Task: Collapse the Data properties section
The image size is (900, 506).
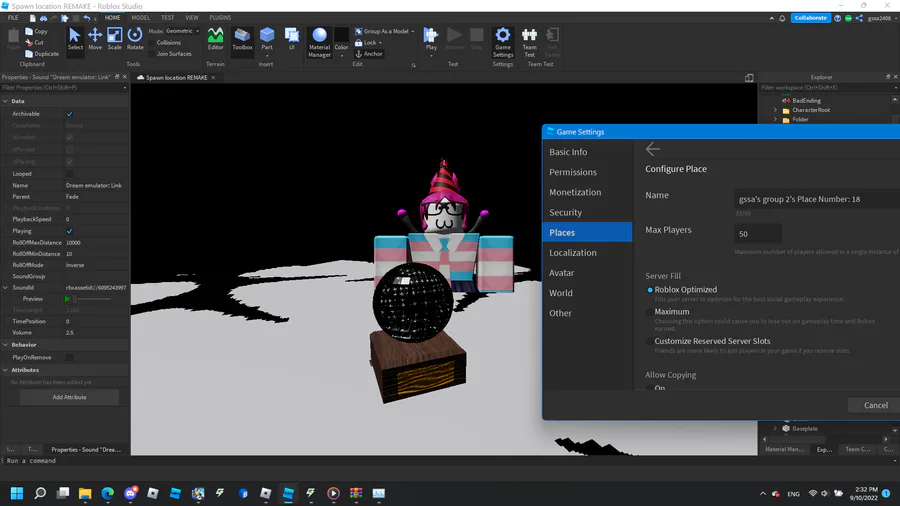Action: coord(5,101)
